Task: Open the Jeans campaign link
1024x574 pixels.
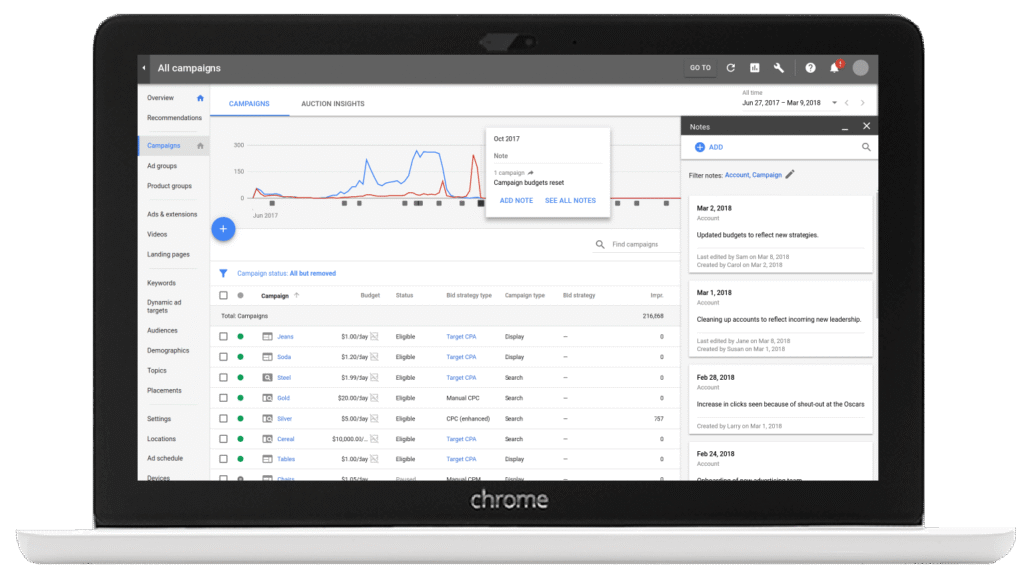Action: pos(285,337)
